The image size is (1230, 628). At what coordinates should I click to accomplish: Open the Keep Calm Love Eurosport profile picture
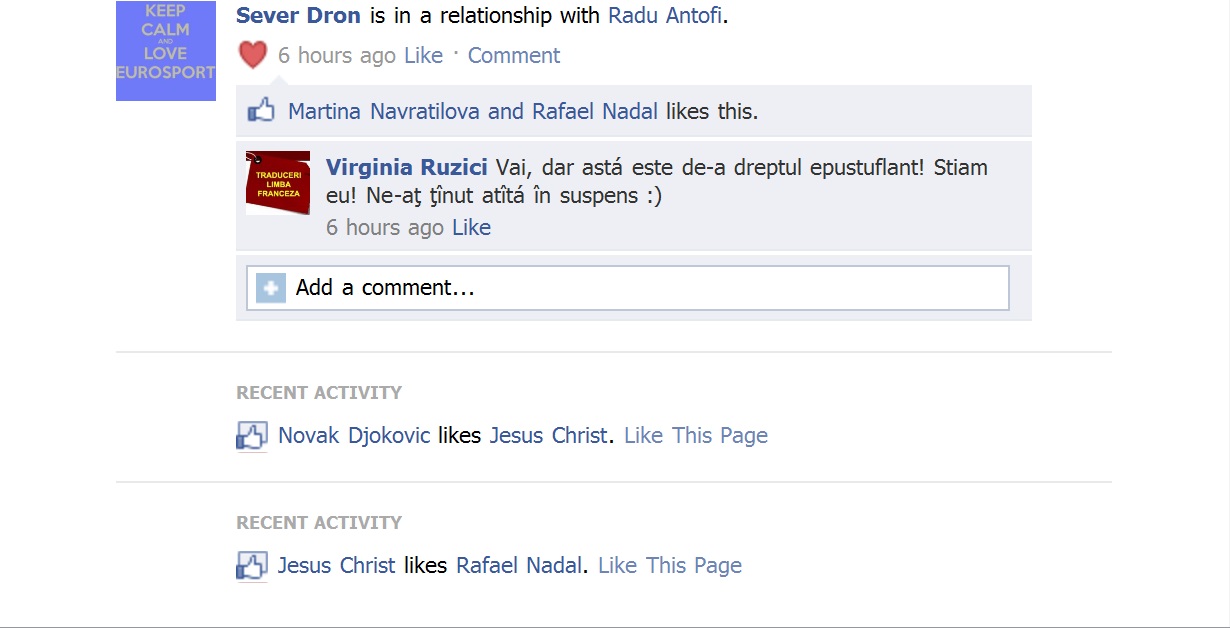point(166,50)
